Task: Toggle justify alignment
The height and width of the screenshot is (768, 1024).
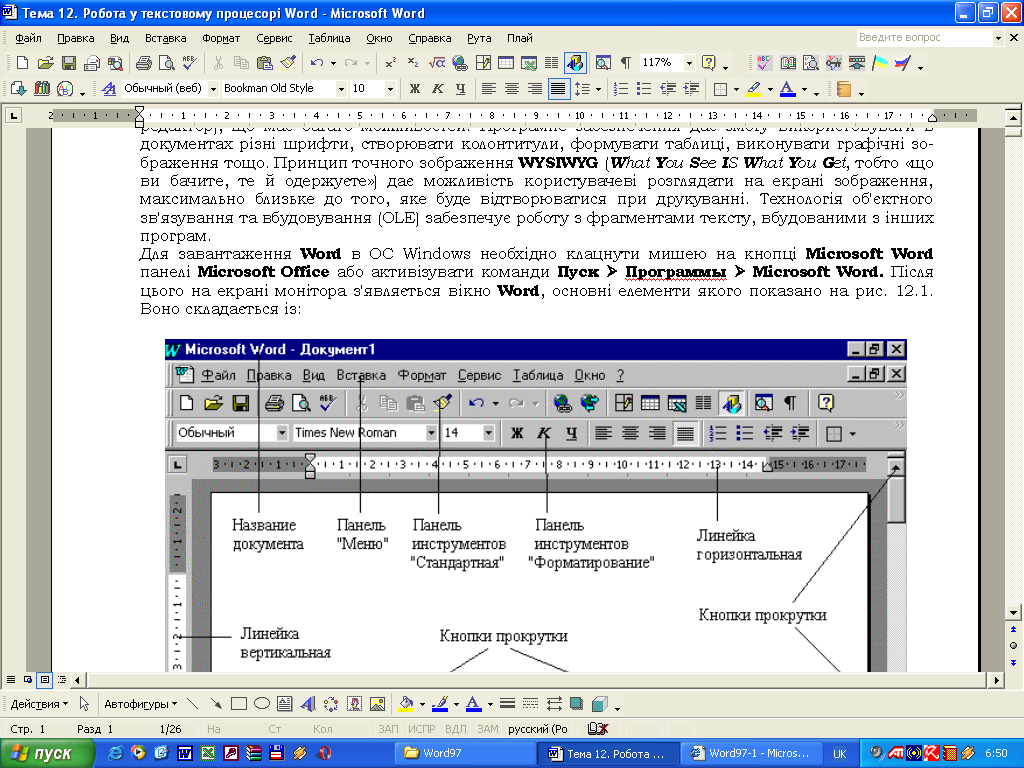Action: (558, 88)
